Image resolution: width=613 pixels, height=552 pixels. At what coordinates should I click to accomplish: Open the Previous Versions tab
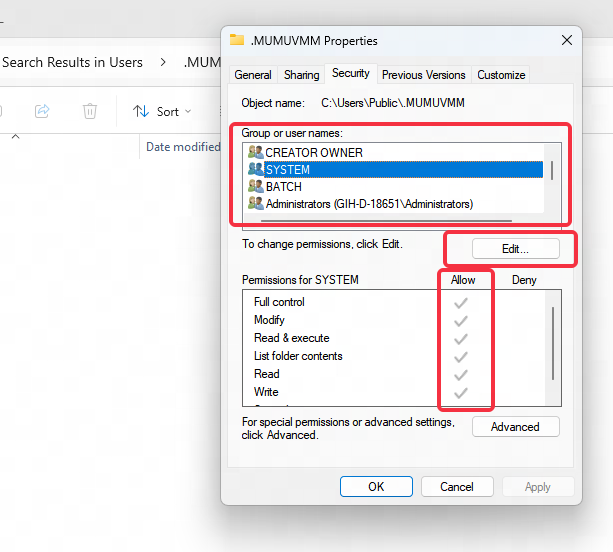(423, 75)
